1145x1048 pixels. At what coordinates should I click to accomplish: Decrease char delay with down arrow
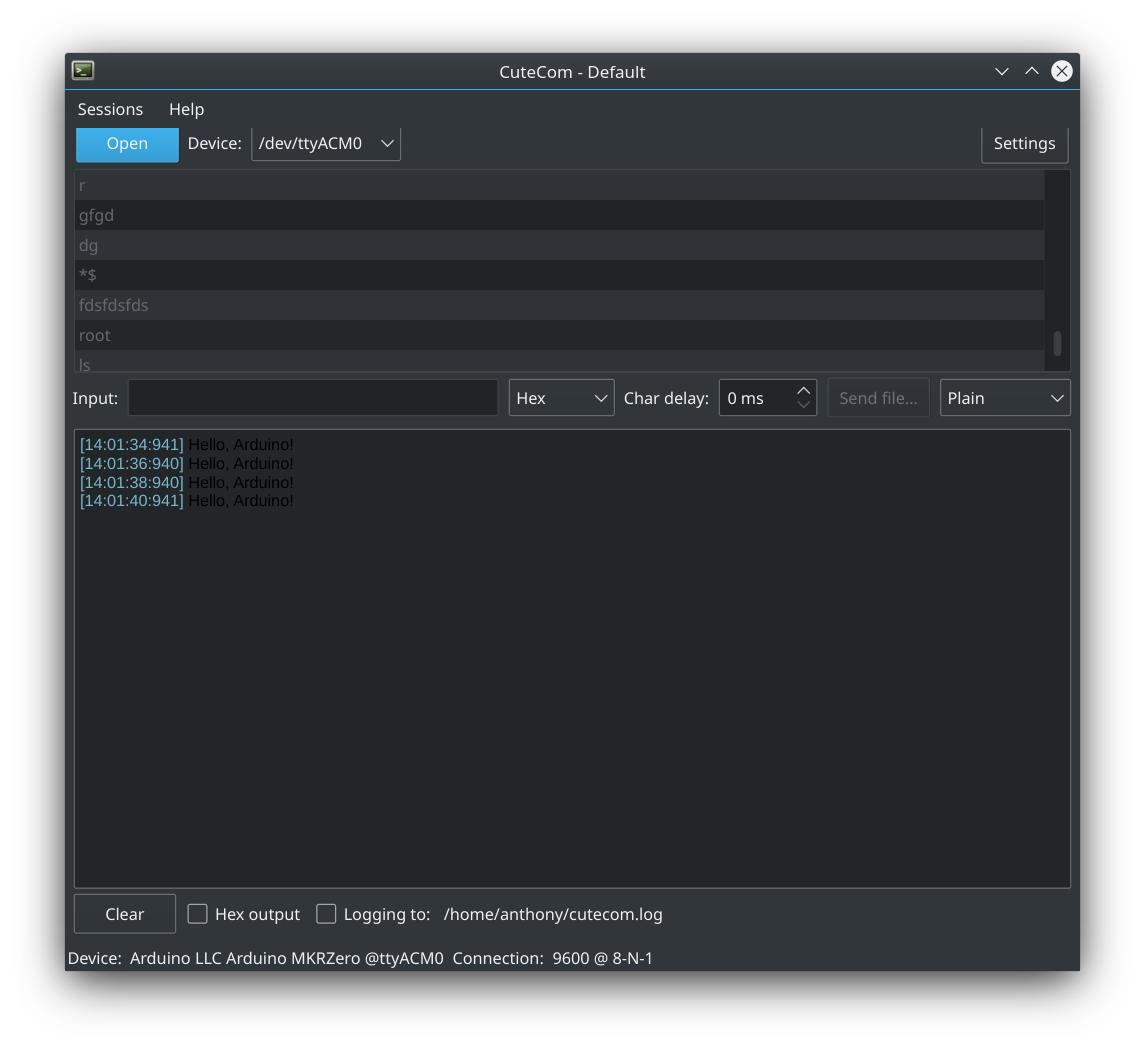point(804,405)
